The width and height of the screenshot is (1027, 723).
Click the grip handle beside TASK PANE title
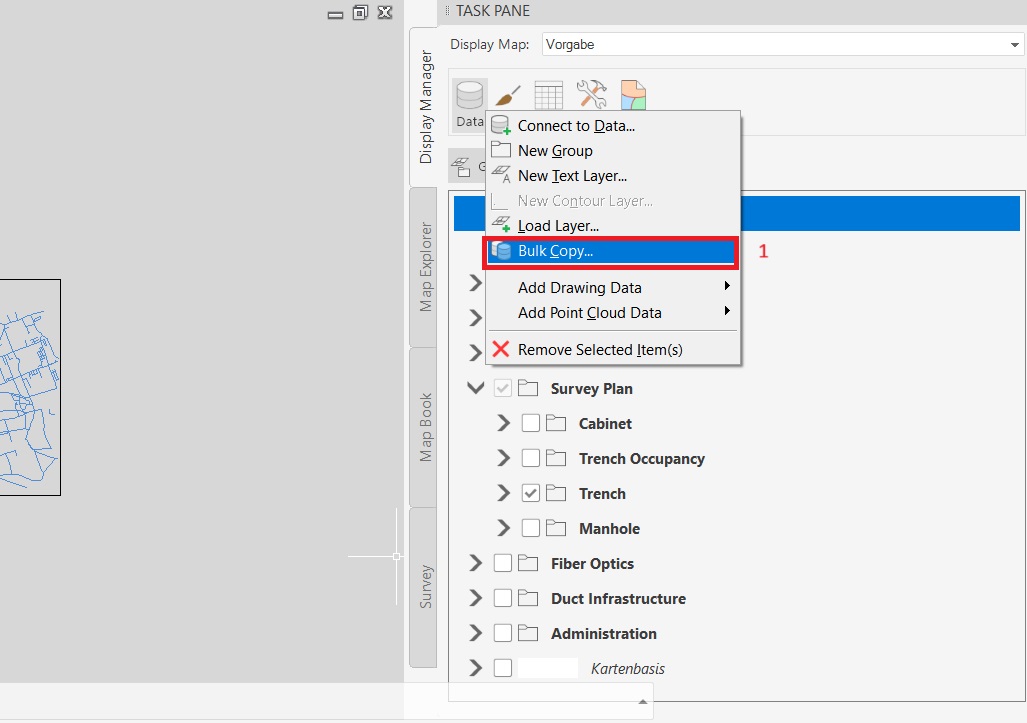tap(447, 11)
